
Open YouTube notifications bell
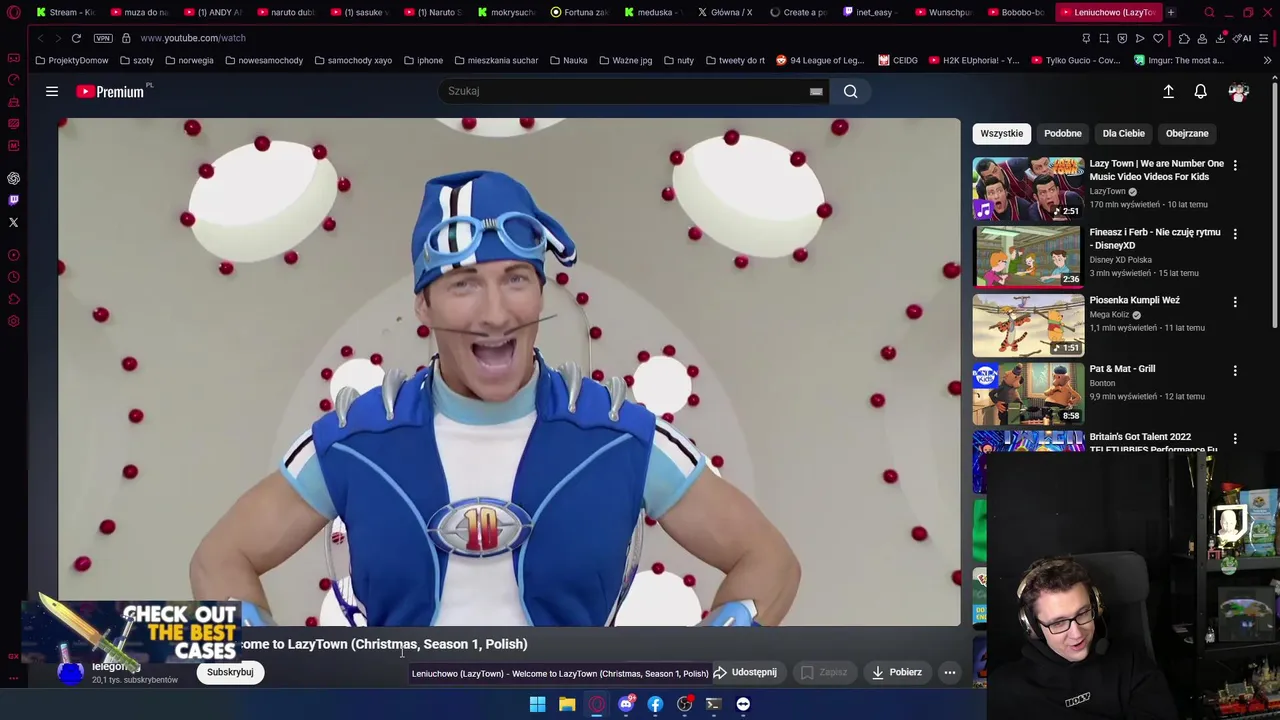pyautogui.click(x=1200, y=91)
